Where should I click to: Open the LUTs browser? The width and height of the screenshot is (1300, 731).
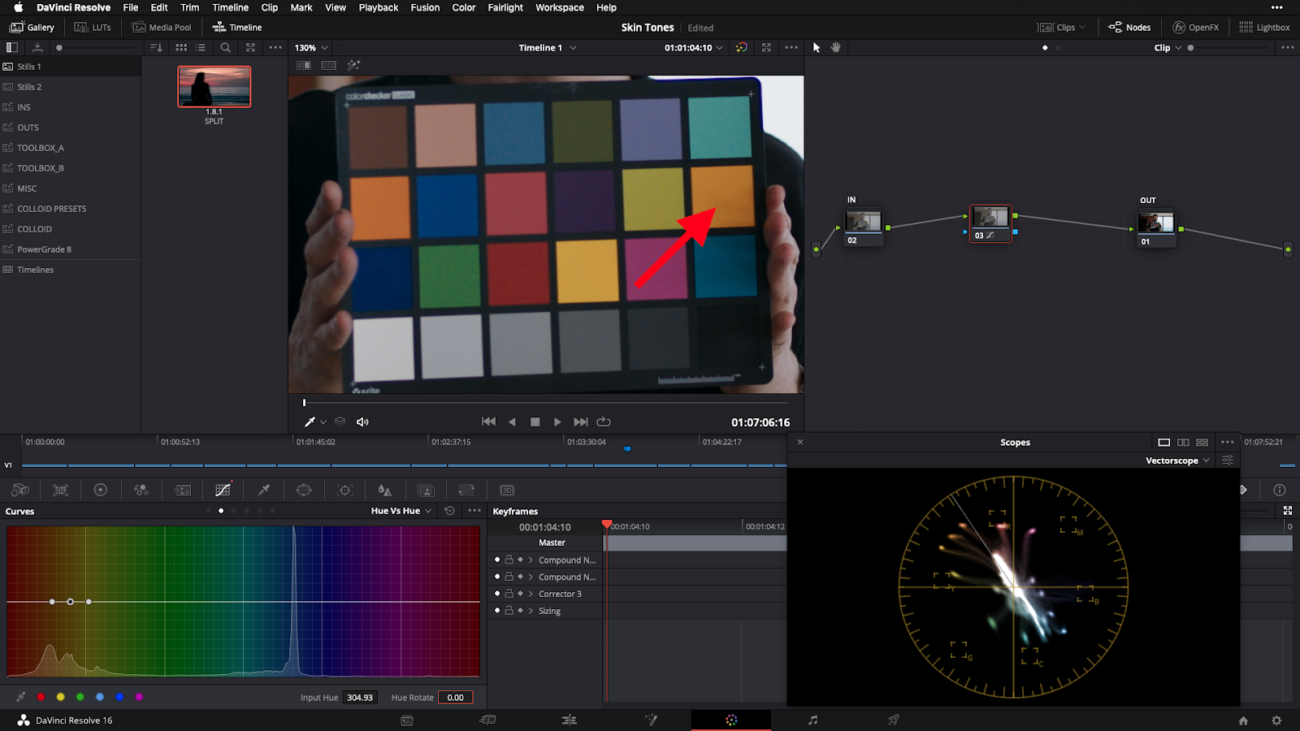click(x=94, y=27)
